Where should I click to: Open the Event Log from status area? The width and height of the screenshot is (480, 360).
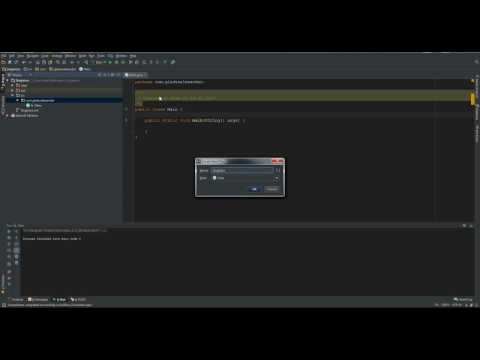[x=463, y=299]
